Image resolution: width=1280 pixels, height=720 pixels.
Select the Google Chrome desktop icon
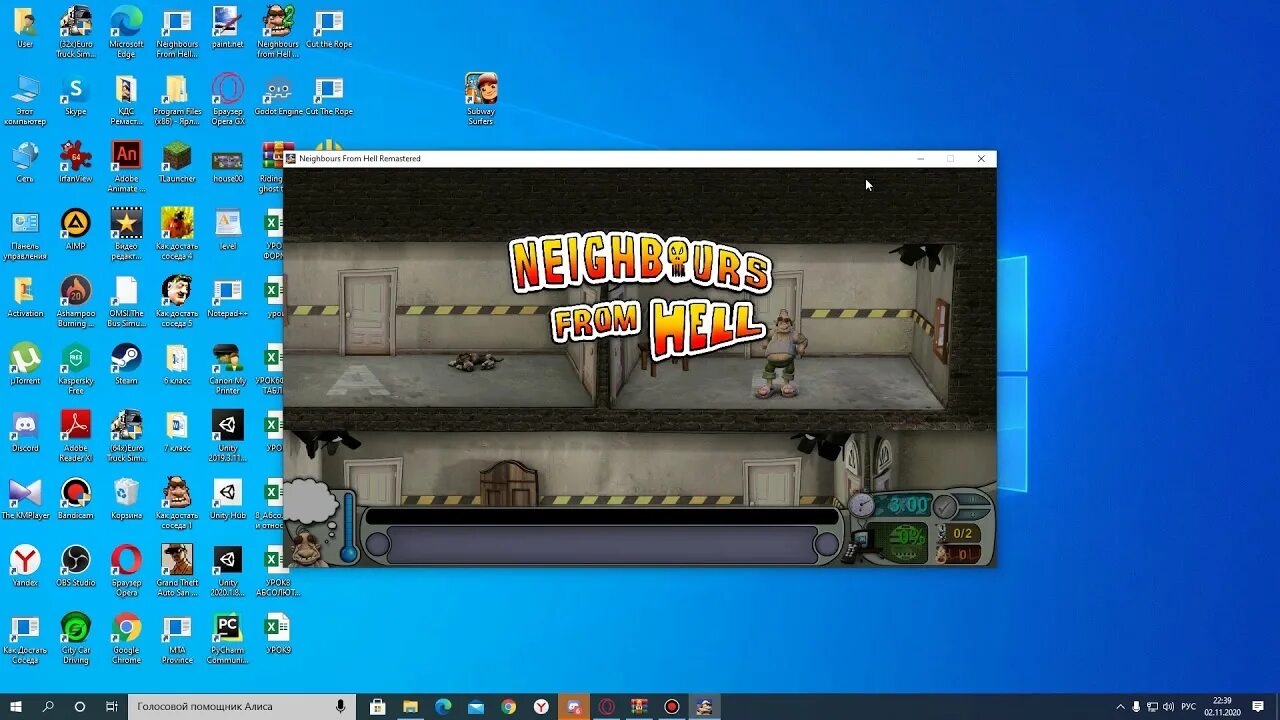pyautogui.click(x=126, y=639)
